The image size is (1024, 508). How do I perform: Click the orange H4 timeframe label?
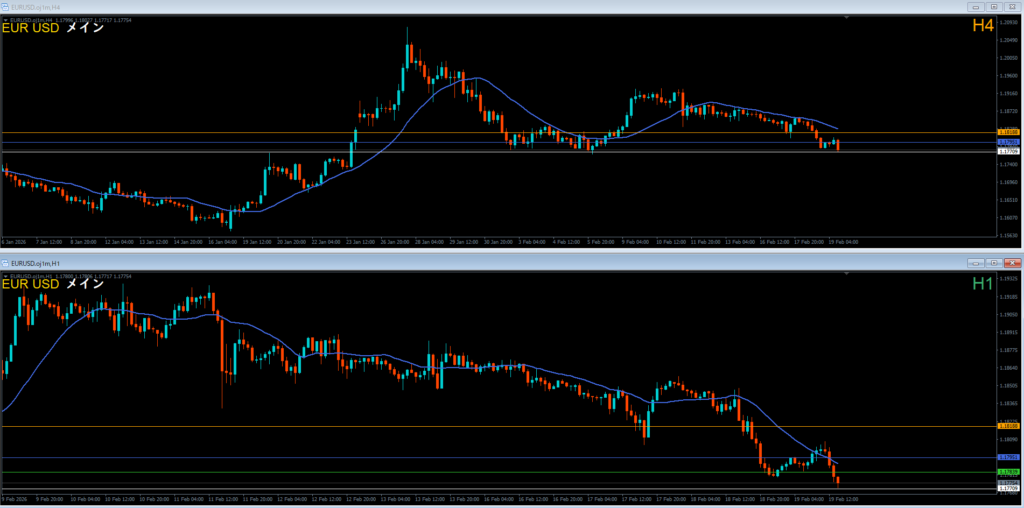(x=983, y=25)
